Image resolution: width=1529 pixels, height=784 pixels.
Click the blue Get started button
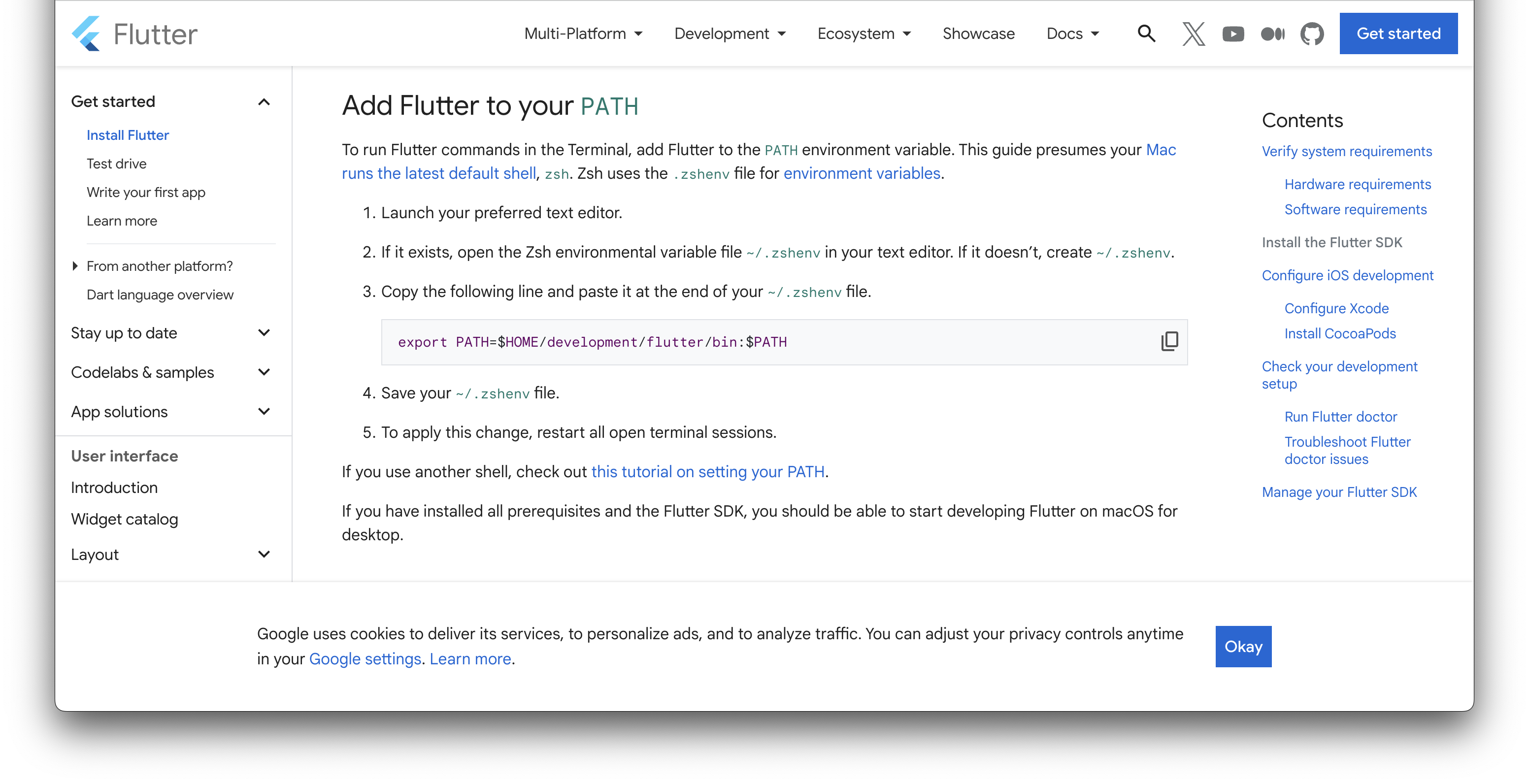(1398, 34)
